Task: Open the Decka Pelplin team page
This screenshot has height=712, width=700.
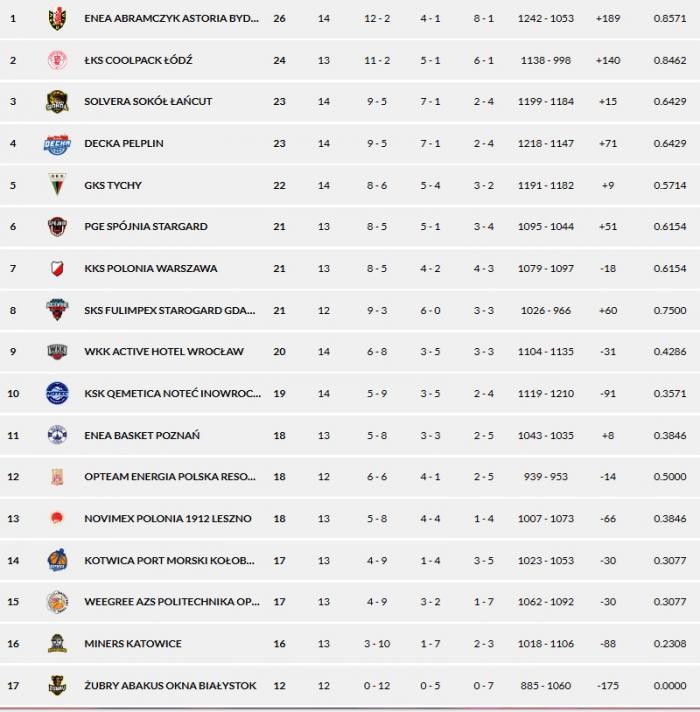Action: [124, 143]
